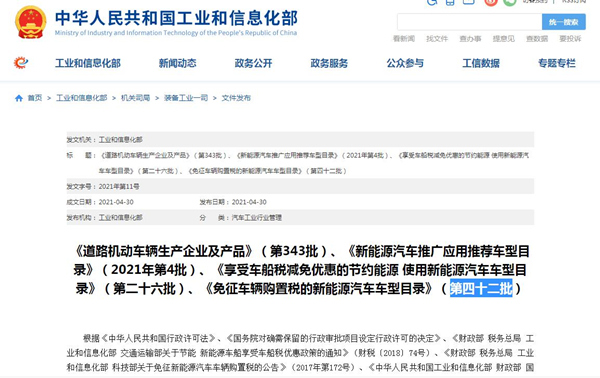Click 2021-04-30 beside 发布日期
This screenshot has height=378, width=600.
coord(249,202)
